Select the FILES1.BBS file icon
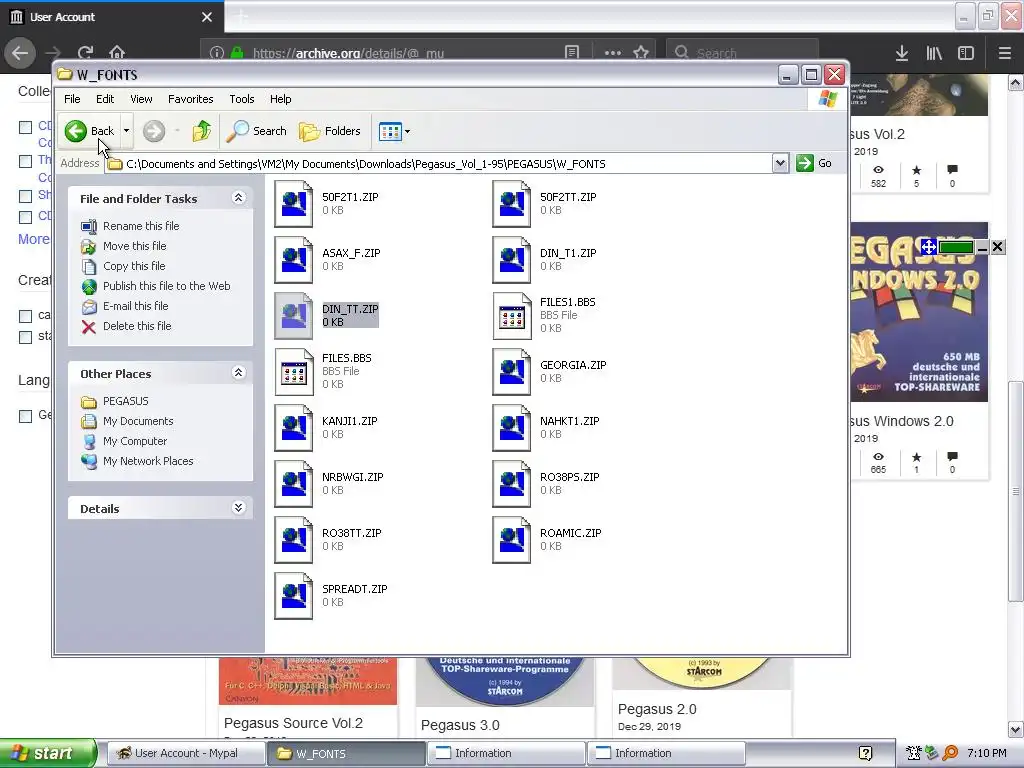Image resolution: width=1024 pixels, height=768 pixels. (x=511, y=316)
